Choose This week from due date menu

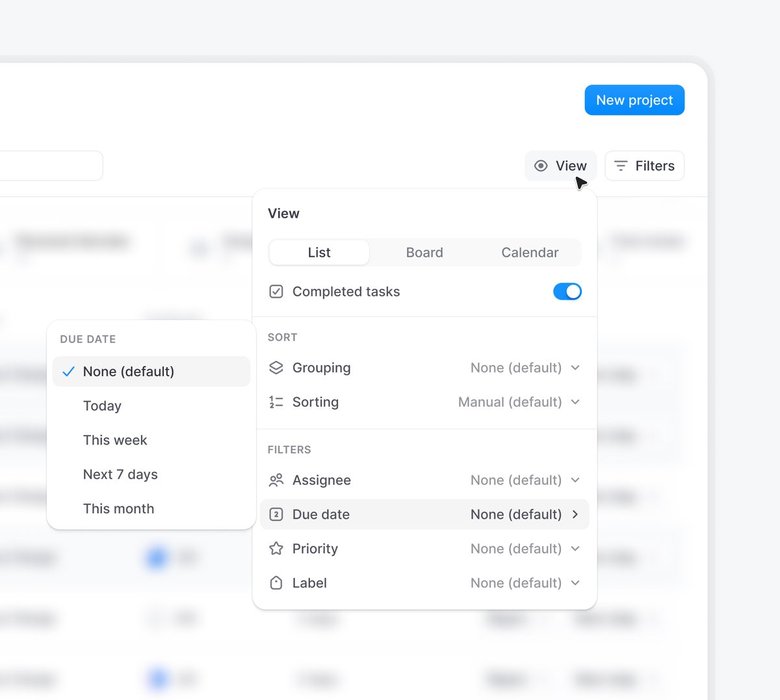point(115,440)
